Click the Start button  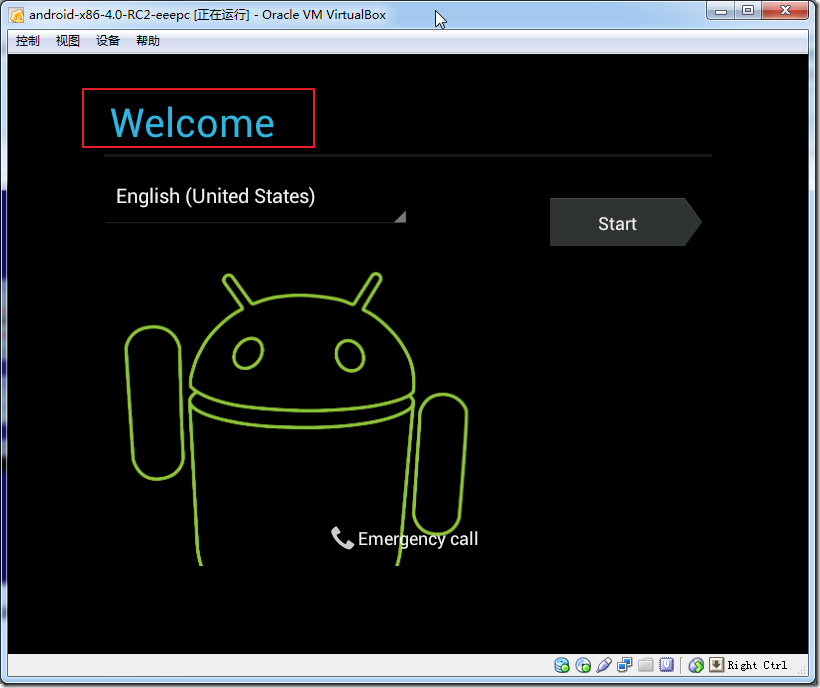(625, 222)
